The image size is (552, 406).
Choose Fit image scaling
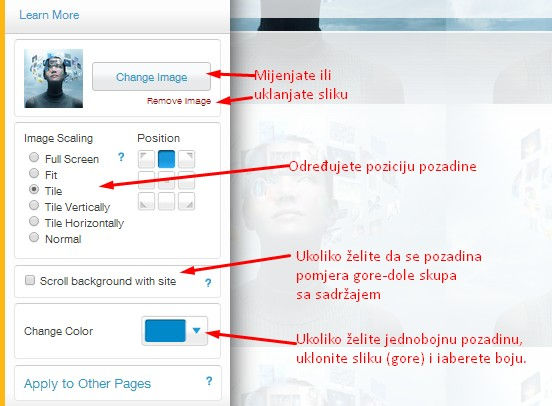tap(34, 173)
